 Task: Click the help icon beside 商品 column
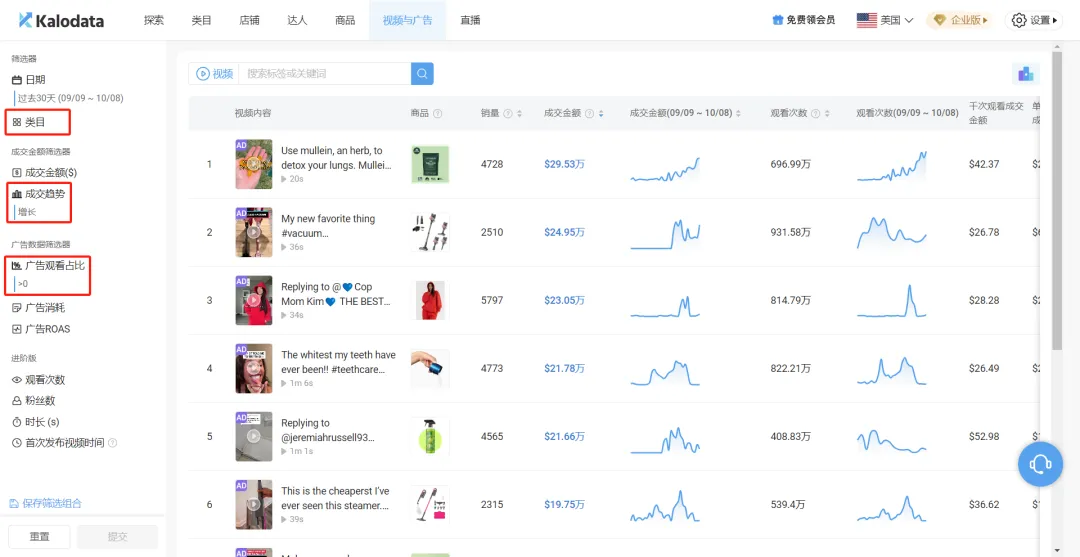[437, 114]
